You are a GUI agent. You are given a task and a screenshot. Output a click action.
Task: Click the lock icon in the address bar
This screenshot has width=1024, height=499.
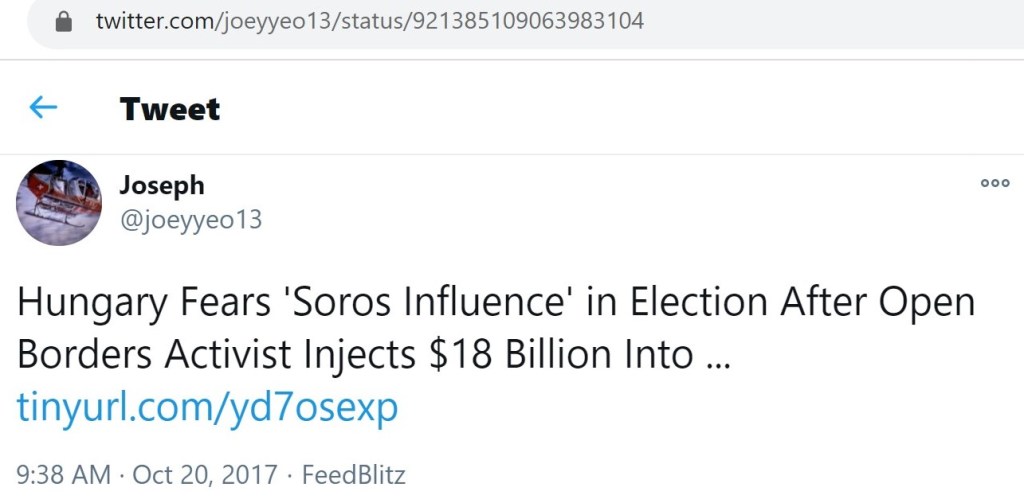click(x=65, y=21)
